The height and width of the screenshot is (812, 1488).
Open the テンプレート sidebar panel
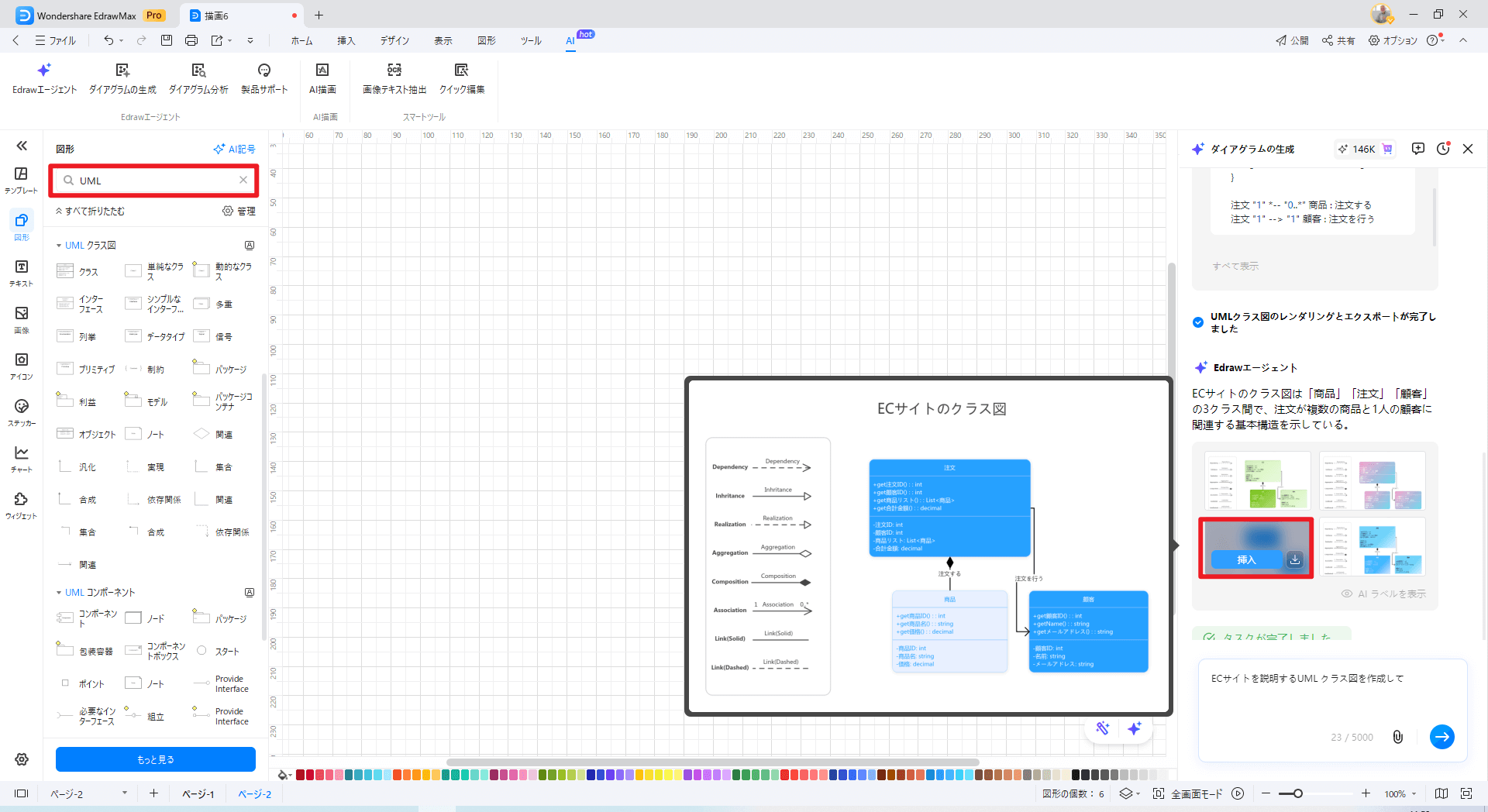pos(22,179)
